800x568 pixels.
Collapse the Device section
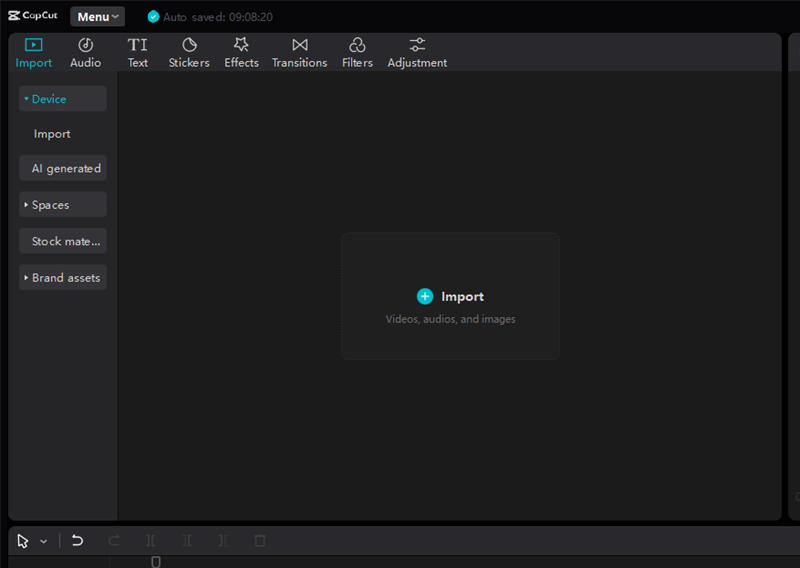tap(62, 99)
